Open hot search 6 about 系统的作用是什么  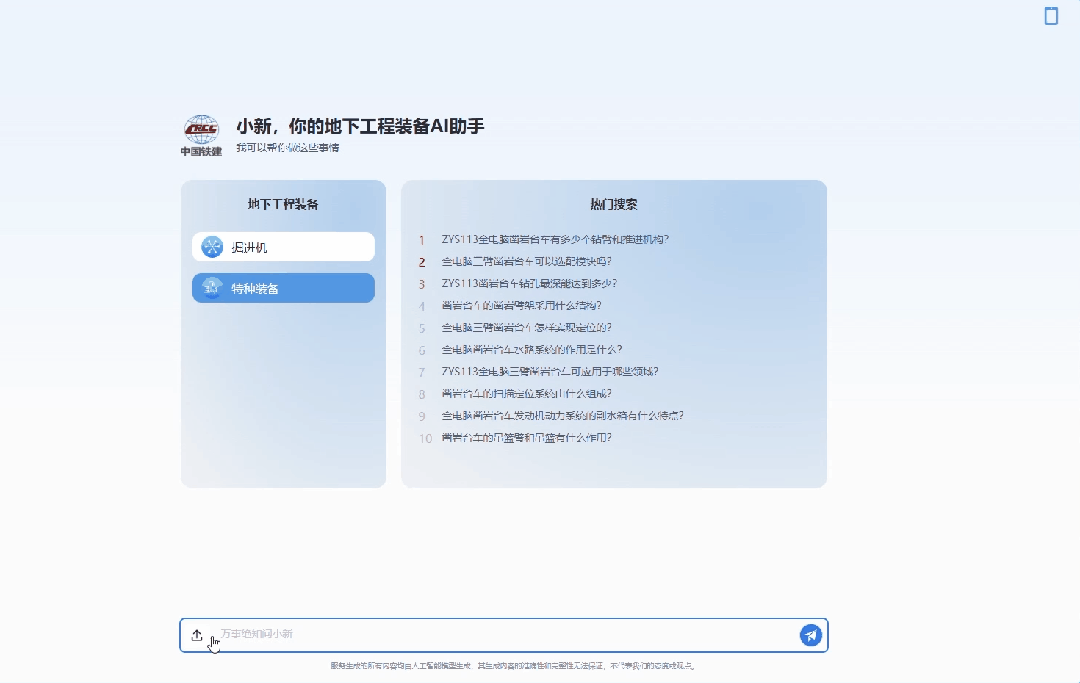[532, 350]
